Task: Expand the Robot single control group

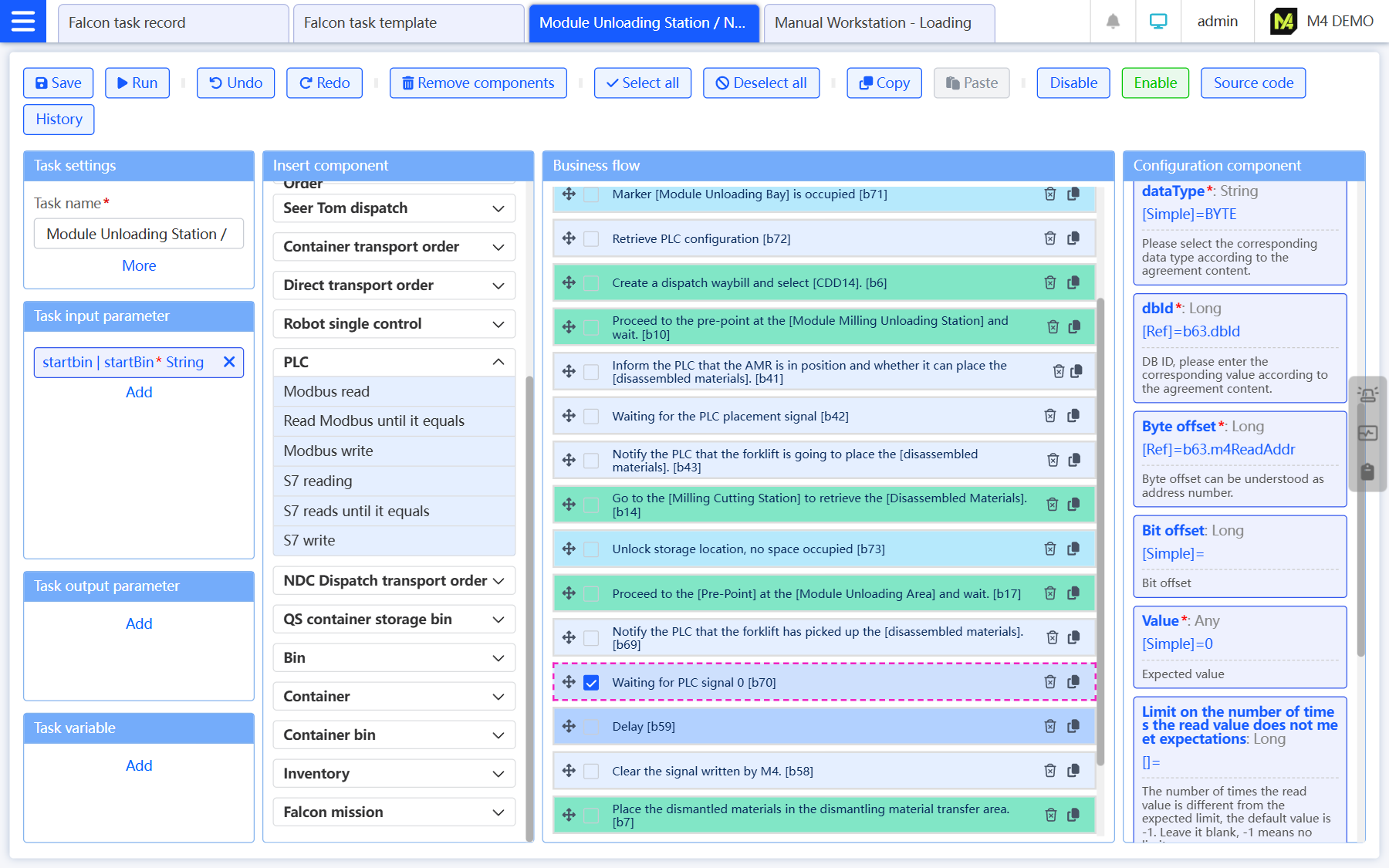Action: point(498,324)
